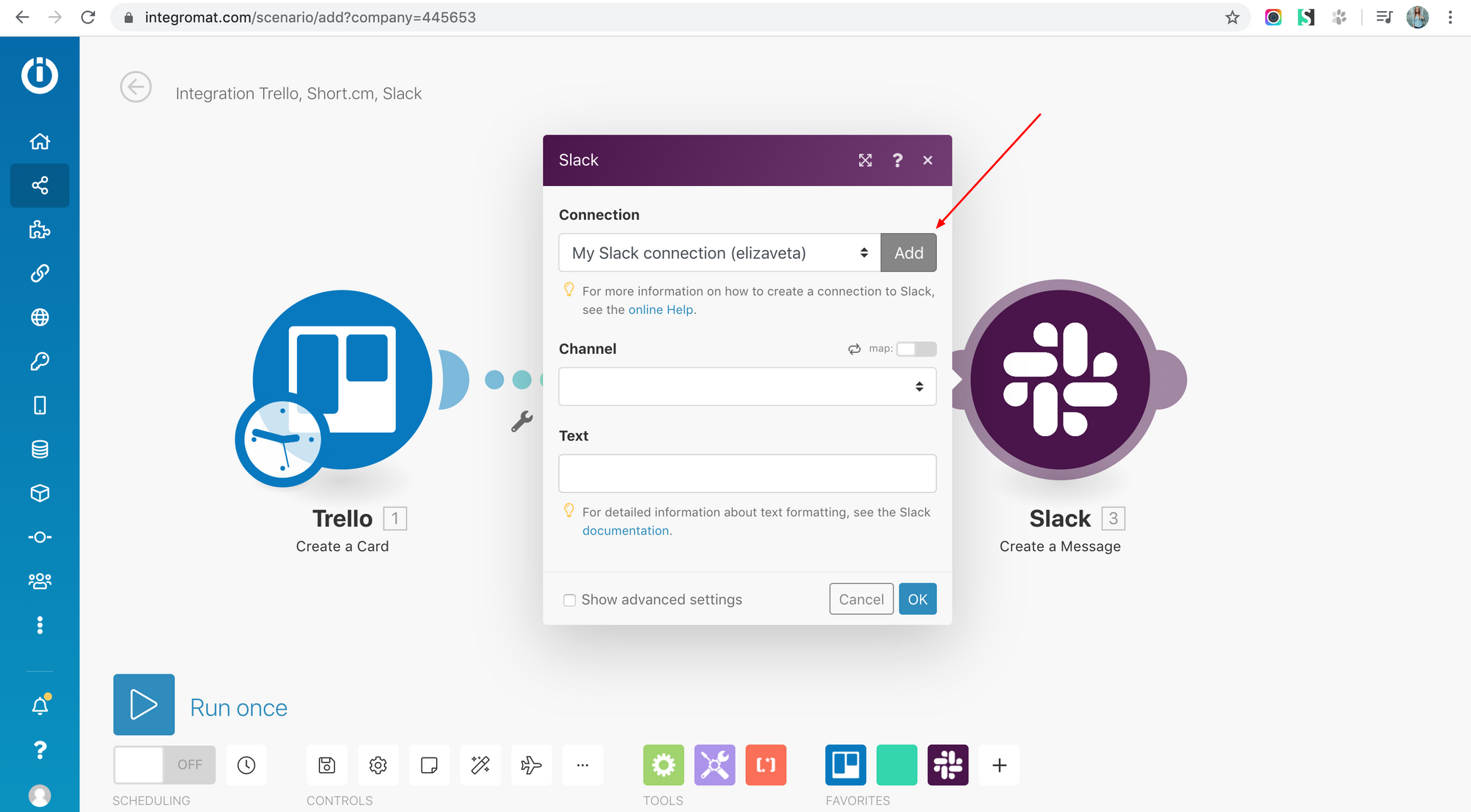Click the Explain flow airplane icon
Viewport: 1471px width, 812px height.
(x=531, y=765)
